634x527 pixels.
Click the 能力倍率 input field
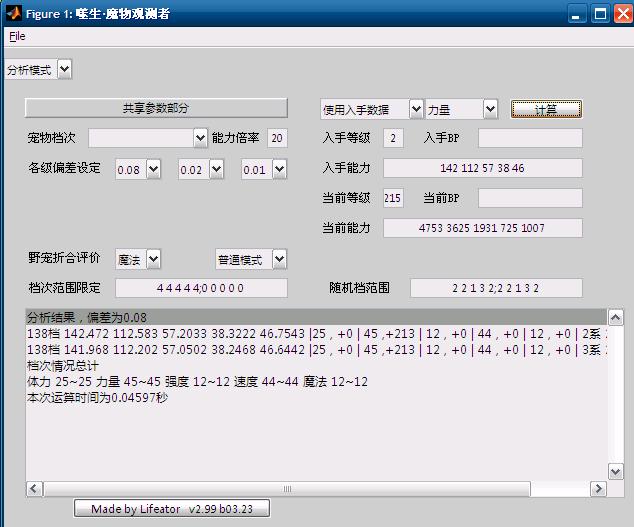(277, 138)
